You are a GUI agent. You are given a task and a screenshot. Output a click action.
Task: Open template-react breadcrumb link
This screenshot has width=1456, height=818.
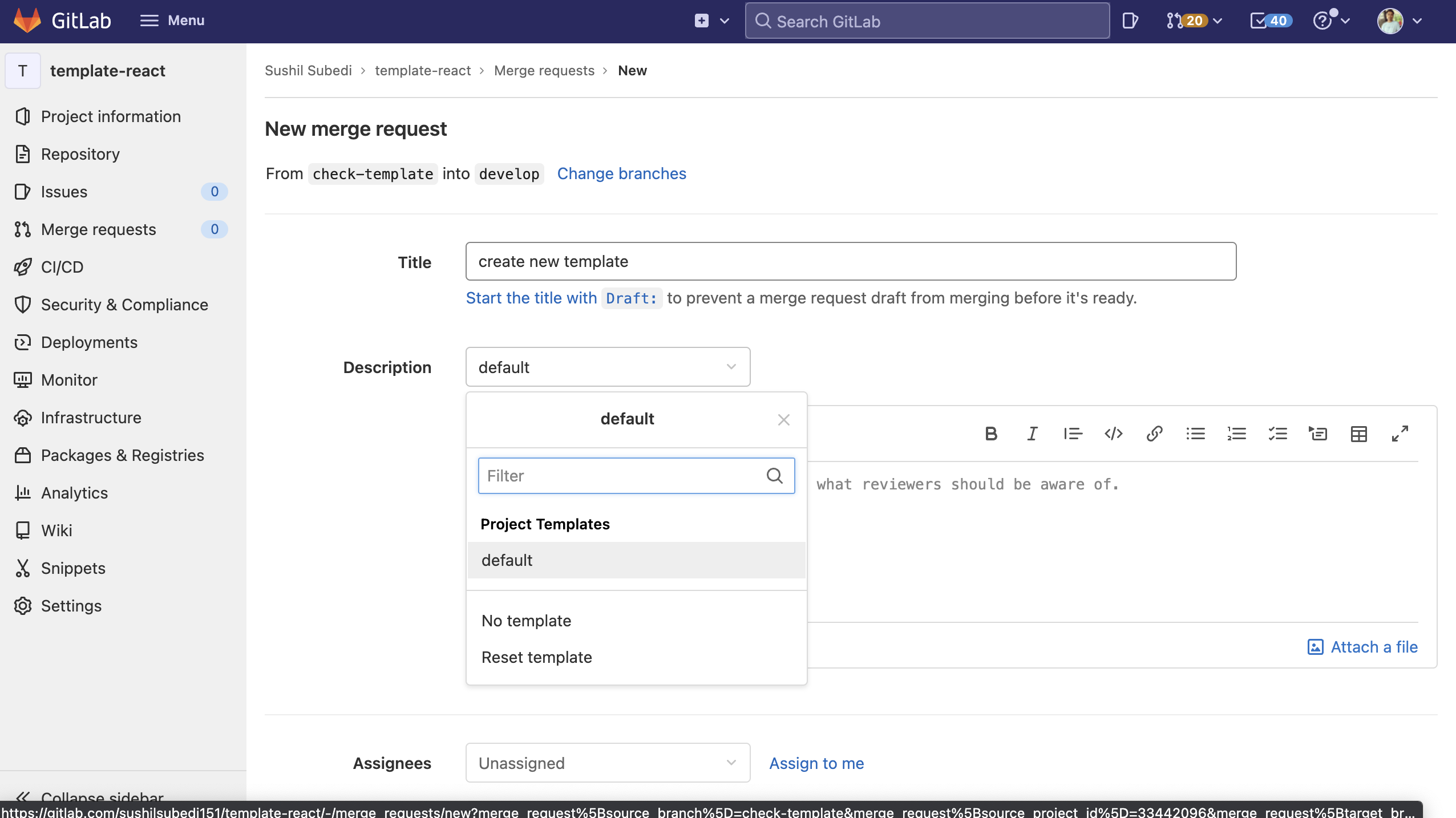pos(423,71)
